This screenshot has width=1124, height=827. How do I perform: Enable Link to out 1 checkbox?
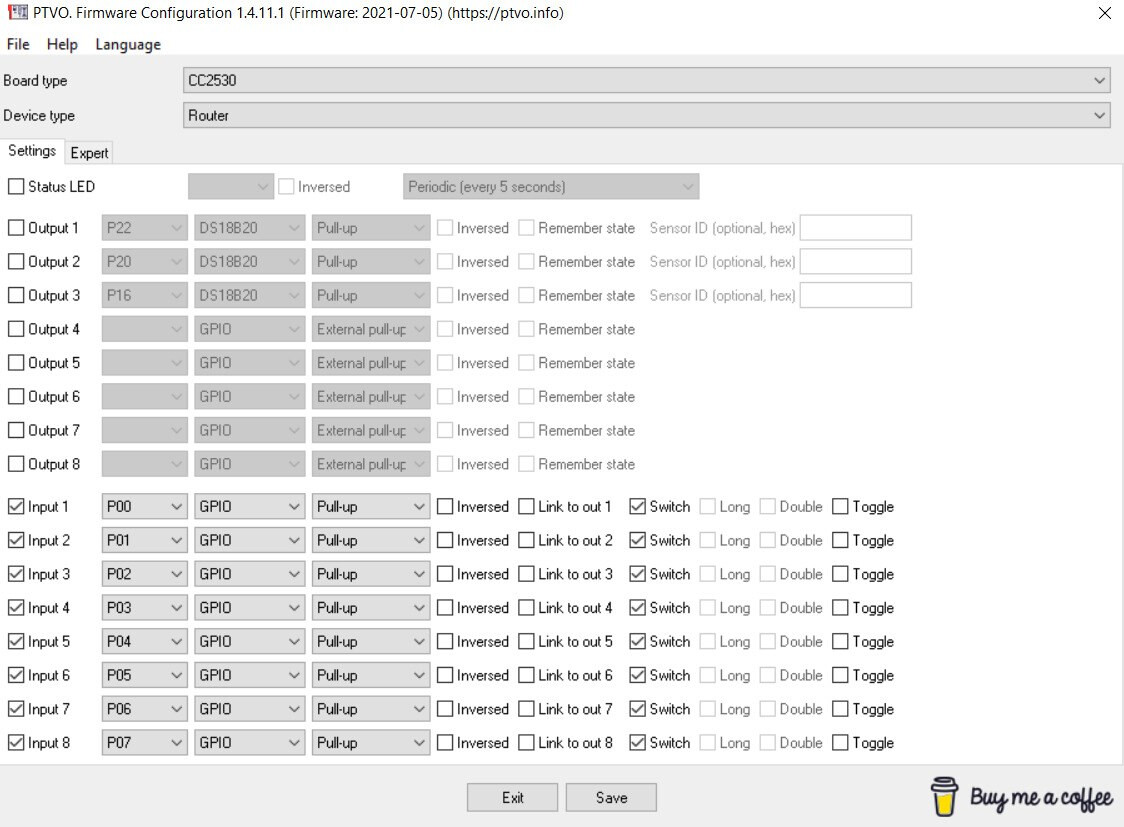(526, 507)
